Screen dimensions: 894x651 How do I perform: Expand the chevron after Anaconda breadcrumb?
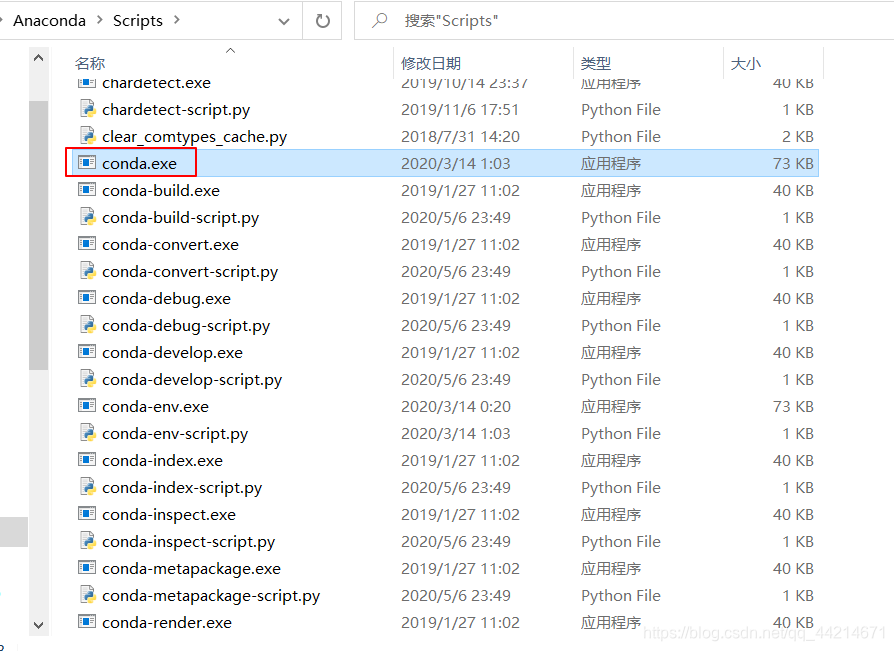(x=100, y=20)
